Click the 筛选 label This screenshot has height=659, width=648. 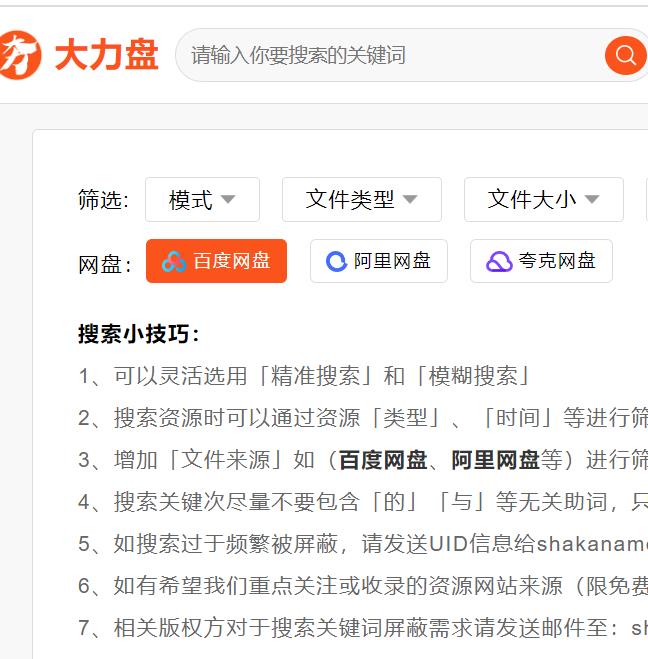click(103, 200)
